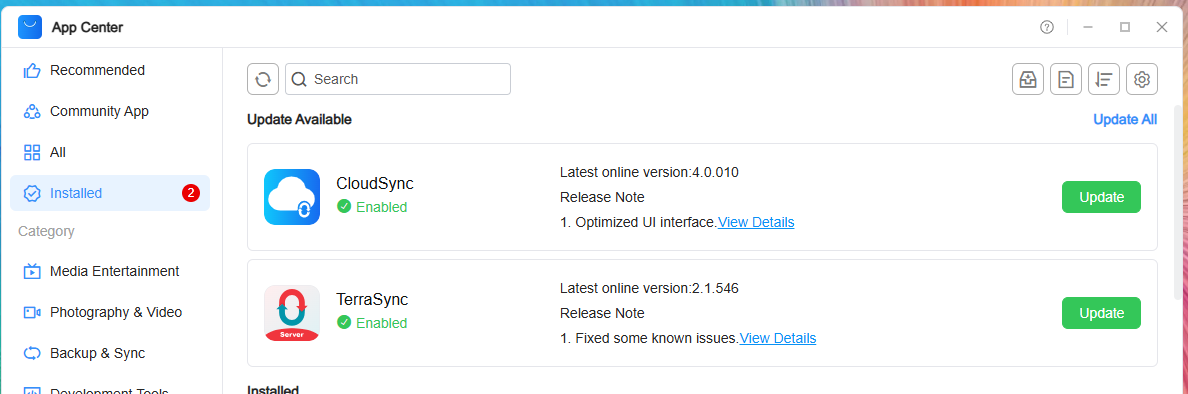Click the TerraSync app icon

click(x=292, y=313)
